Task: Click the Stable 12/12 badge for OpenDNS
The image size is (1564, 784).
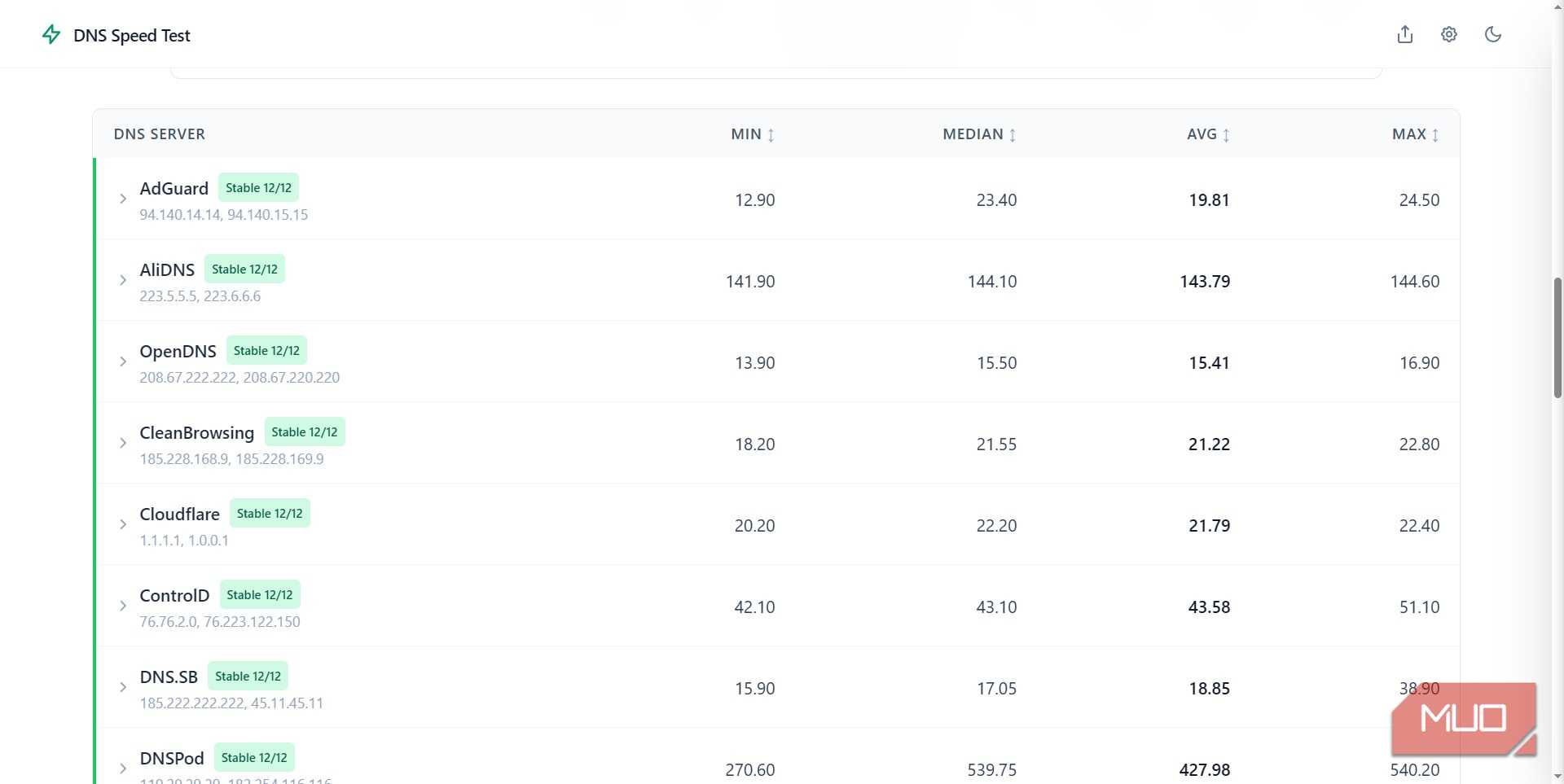Action: [266, 350]
